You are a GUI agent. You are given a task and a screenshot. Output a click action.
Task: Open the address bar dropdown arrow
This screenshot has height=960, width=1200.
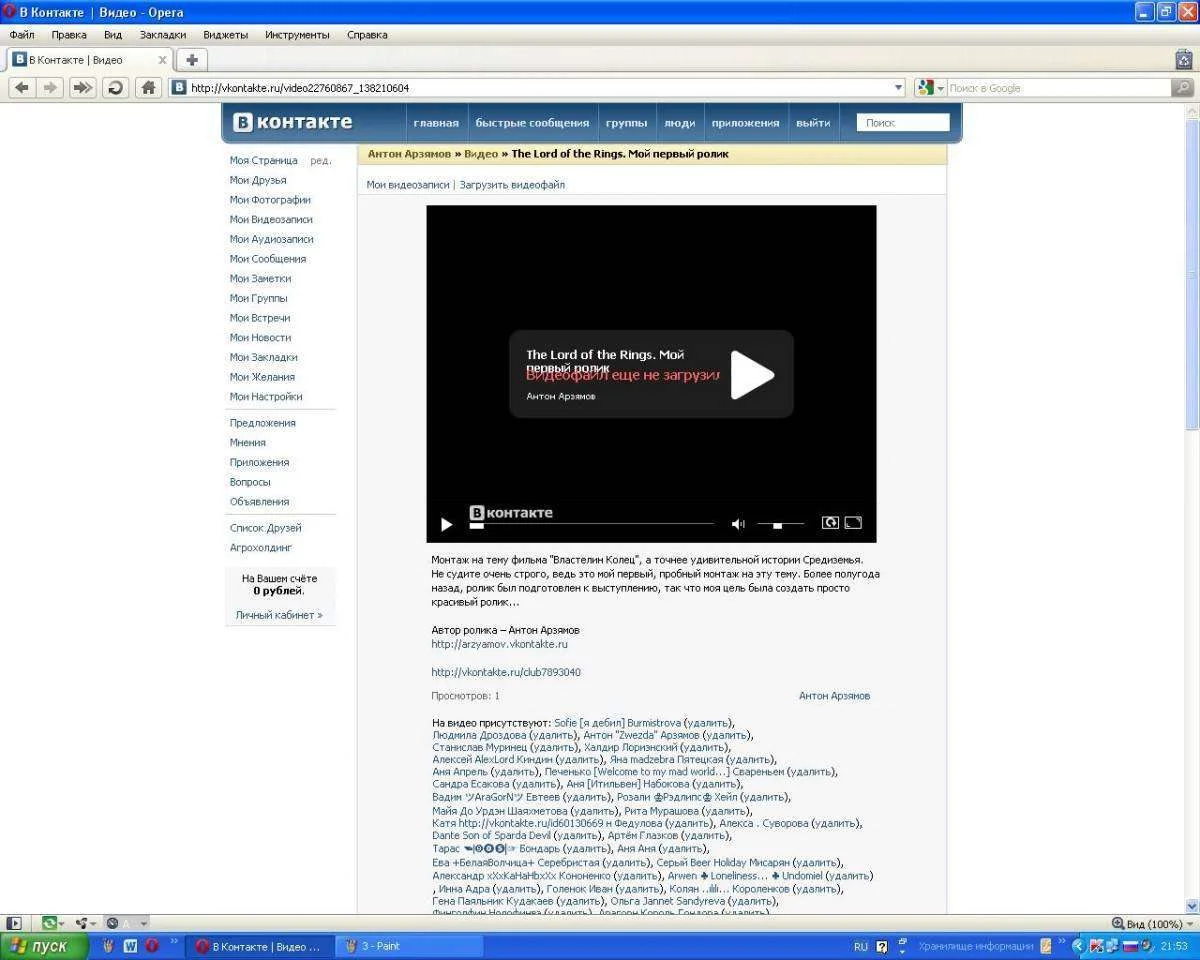898,88
